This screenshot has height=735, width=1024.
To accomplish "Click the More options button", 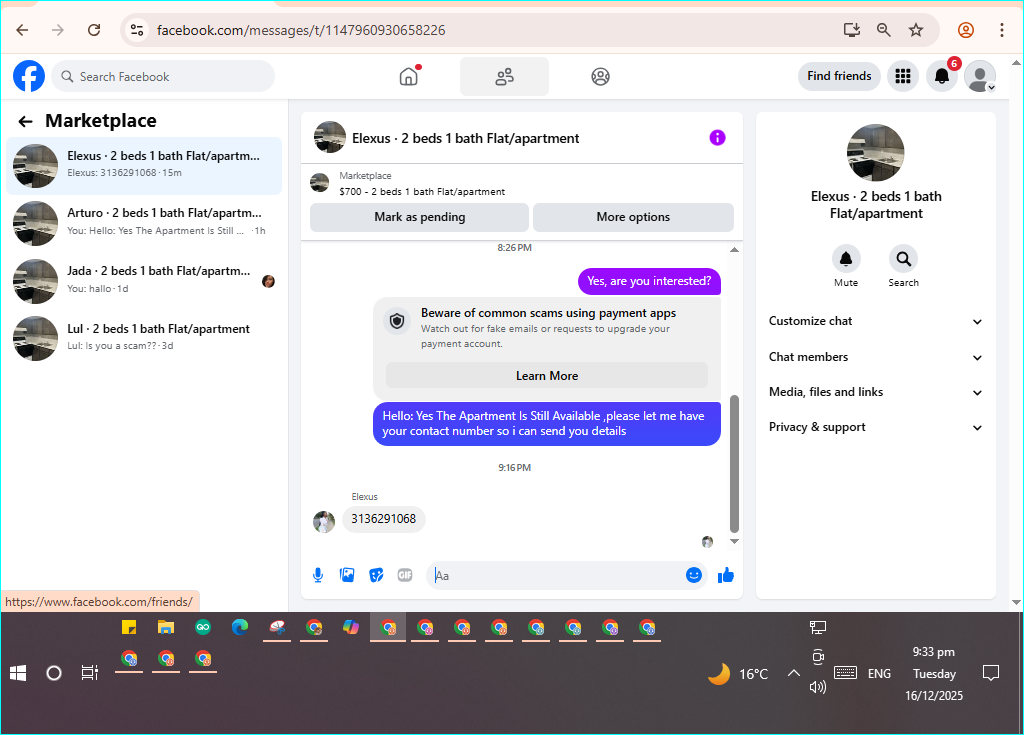I will pyautogui.click(x=633, y=217).
